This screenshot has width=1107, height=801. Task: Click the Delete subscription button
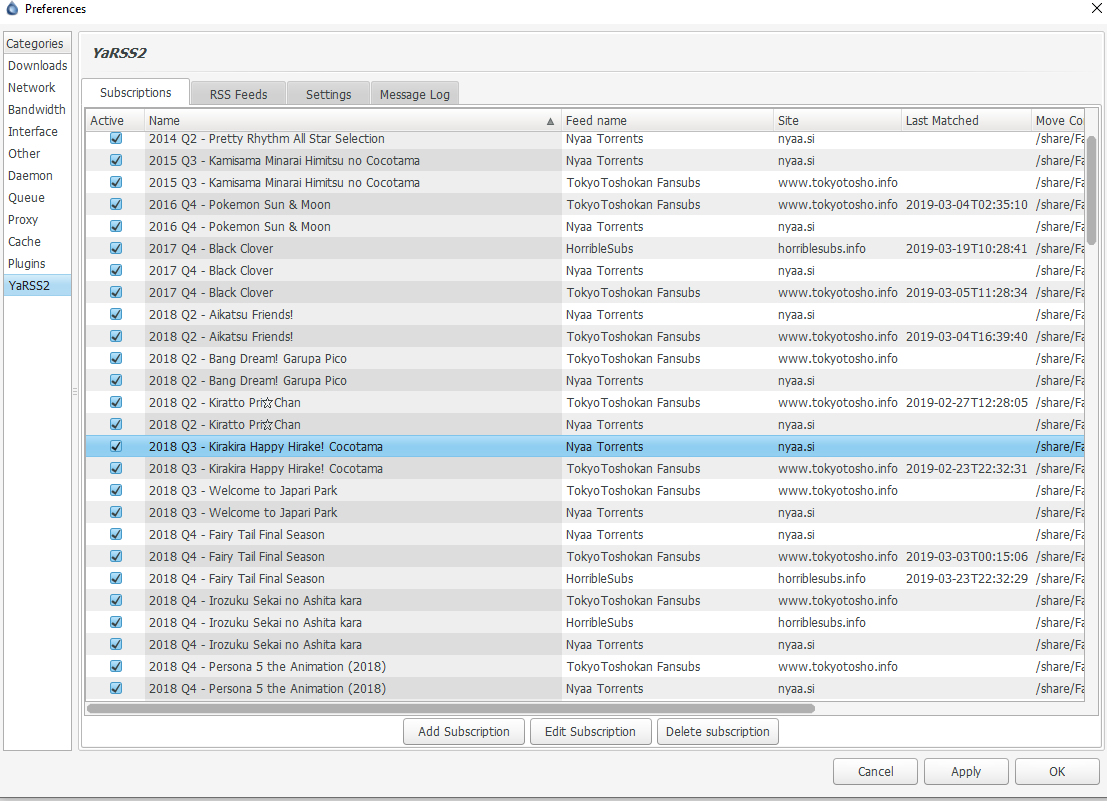717,731
